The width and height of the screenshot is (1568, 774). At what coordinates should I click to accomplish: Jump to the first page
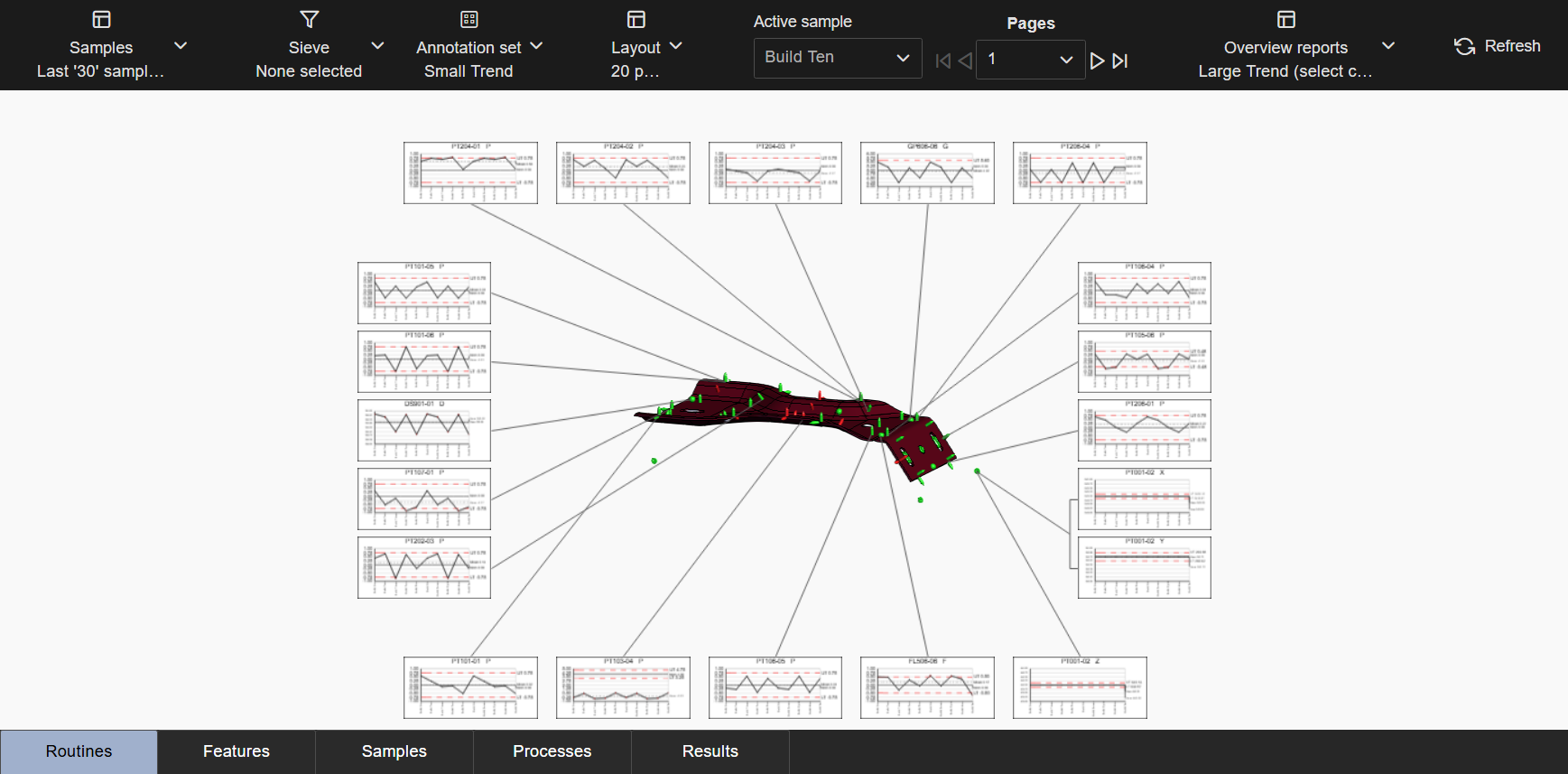tap(942, 61)
